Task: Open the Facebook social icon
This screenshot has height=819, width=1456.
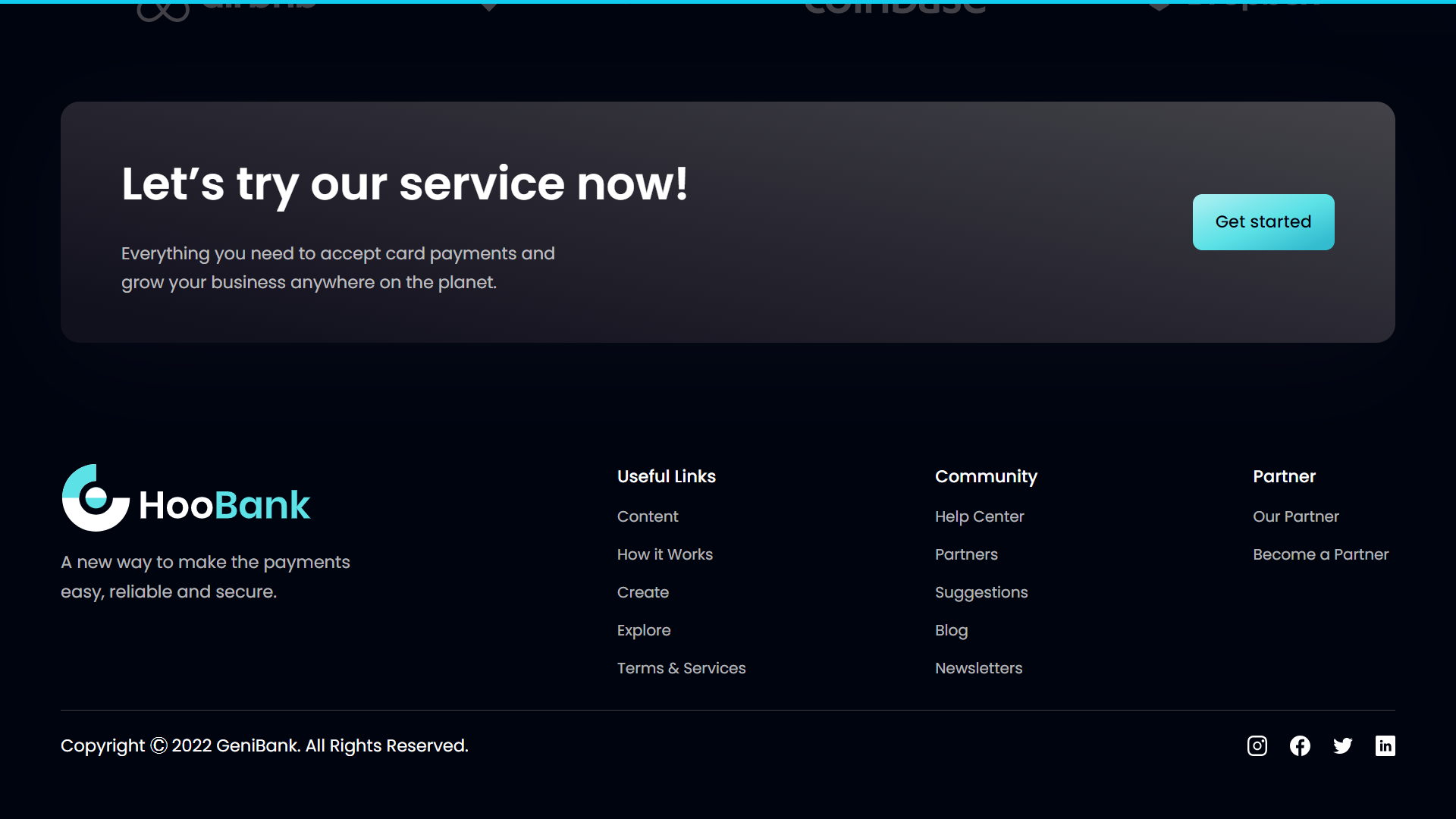Action: tap(1300, 746)
